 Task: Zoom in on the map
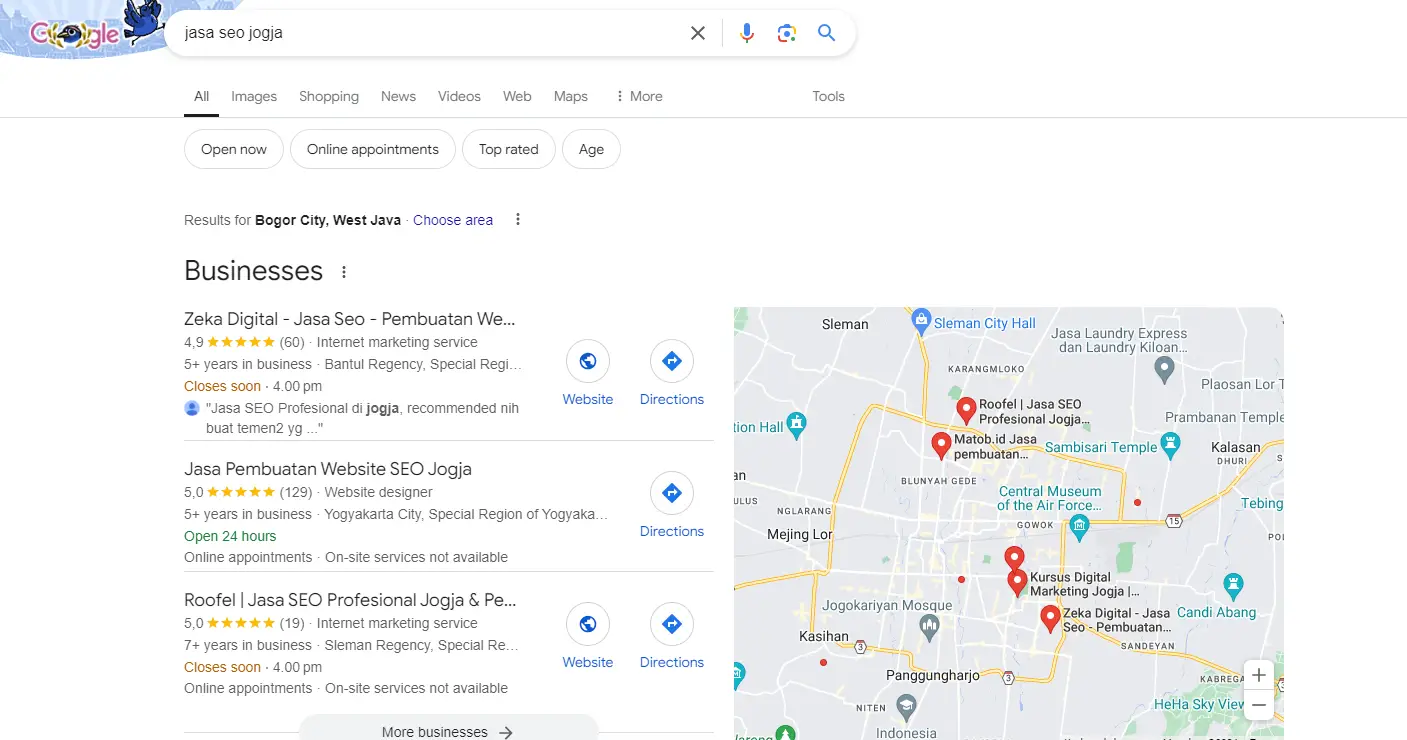pos(1259,675)
